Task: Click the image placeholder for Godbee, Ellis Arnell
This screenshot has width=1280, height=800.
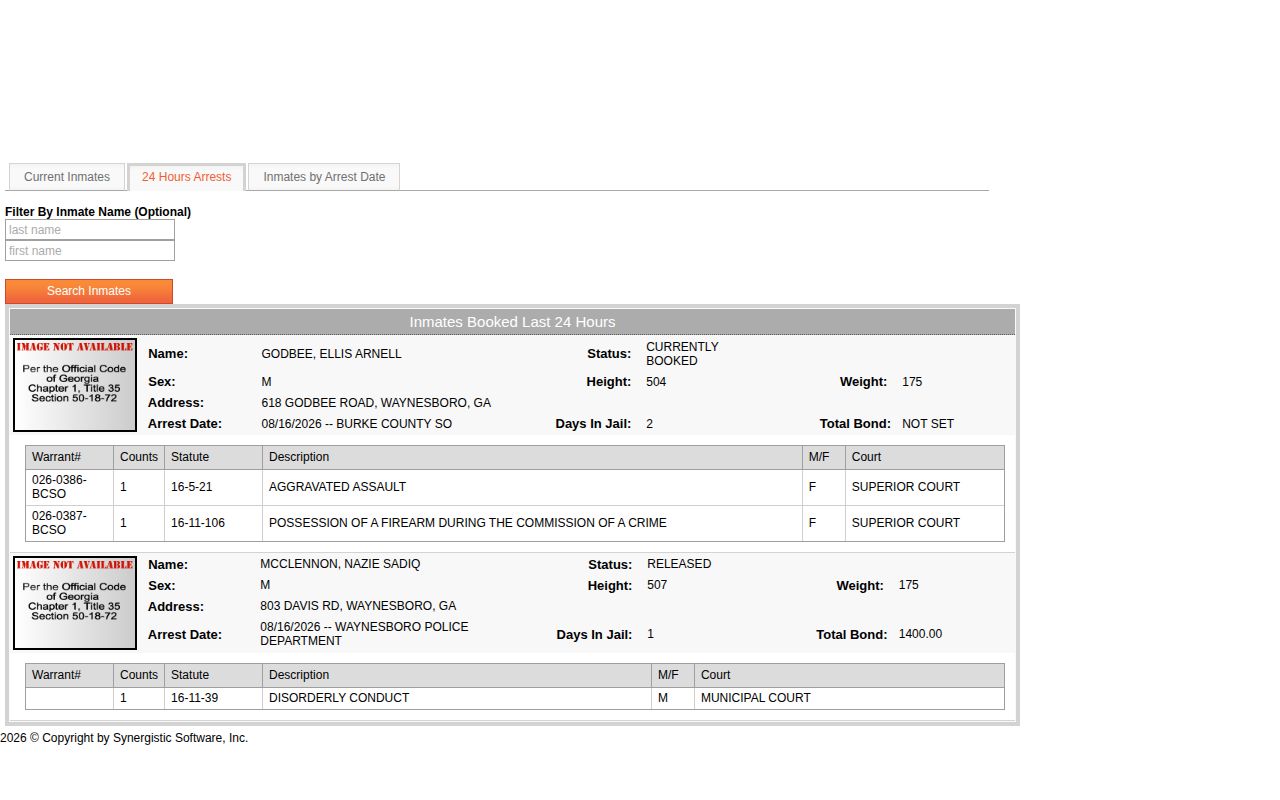Action: (x=75, y=385)
